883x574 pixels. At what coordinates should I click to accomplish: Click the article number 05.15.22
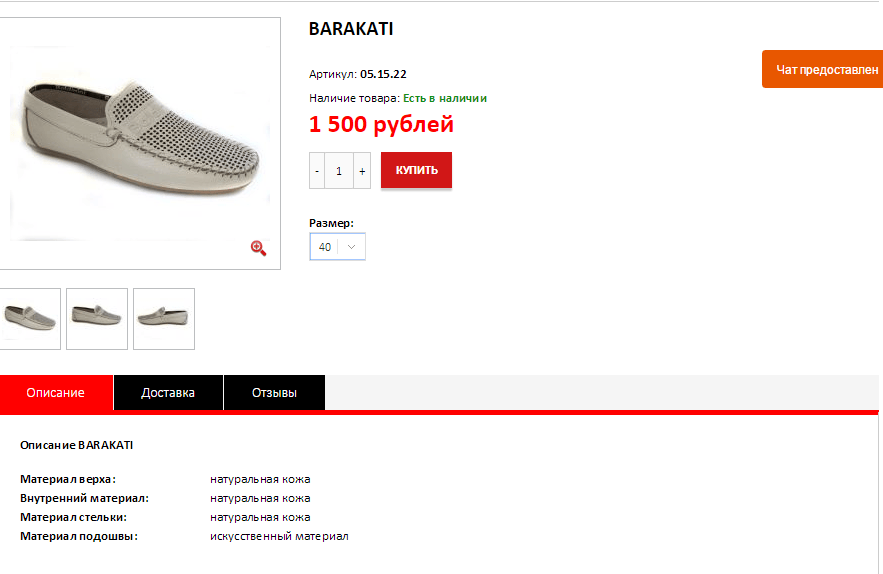click(383, 74)
